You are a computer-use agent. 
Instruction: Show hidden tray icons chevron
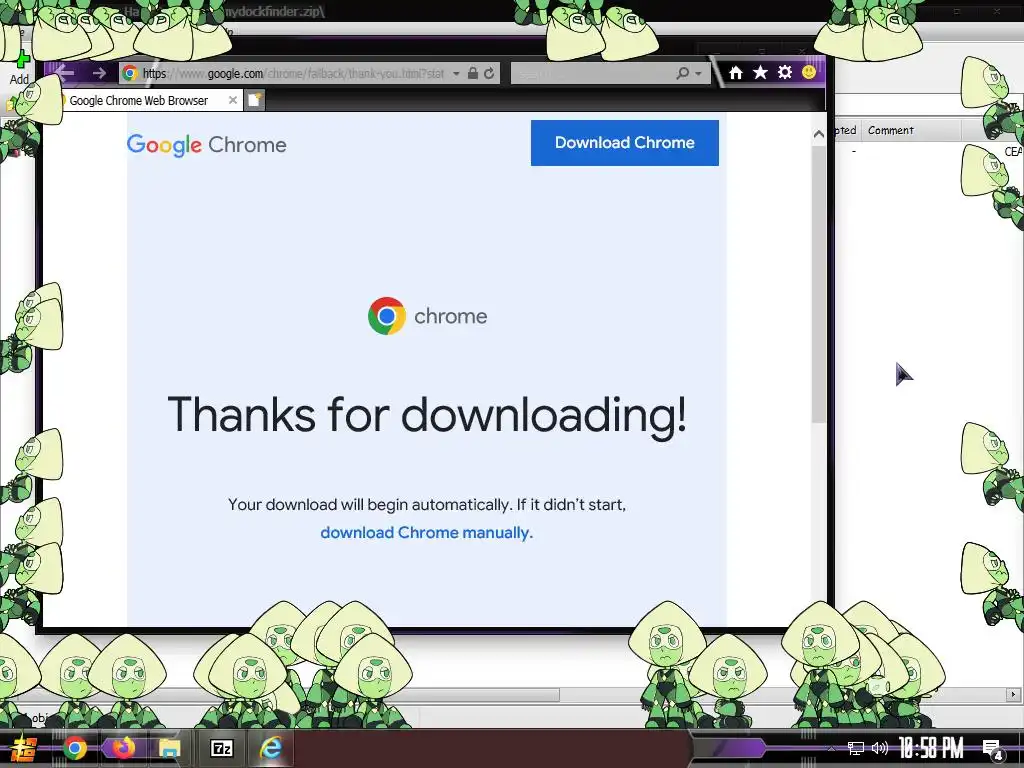point(831,748)
